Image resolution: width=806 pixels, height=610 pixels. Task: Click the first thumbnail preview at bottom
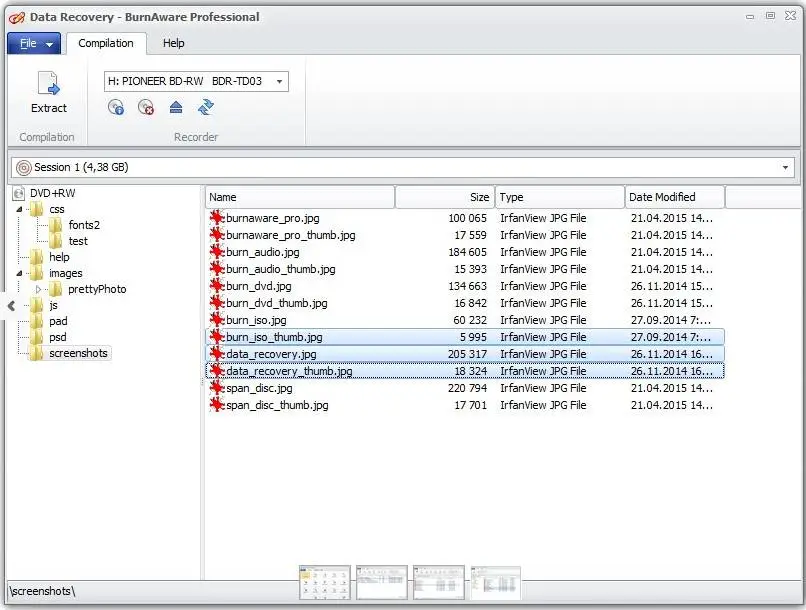pyautogui.click(x=324, y=582)
